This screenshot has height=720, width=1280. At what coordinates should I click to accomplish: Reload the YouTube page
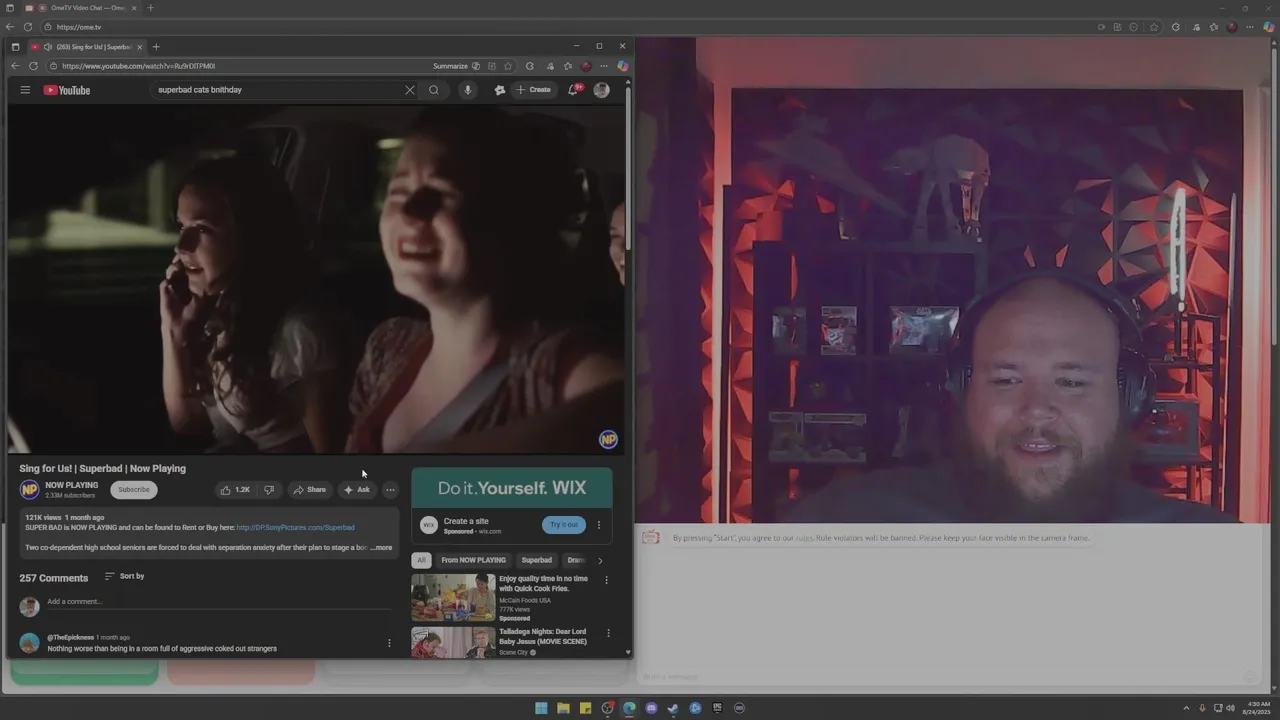[33, 66]
